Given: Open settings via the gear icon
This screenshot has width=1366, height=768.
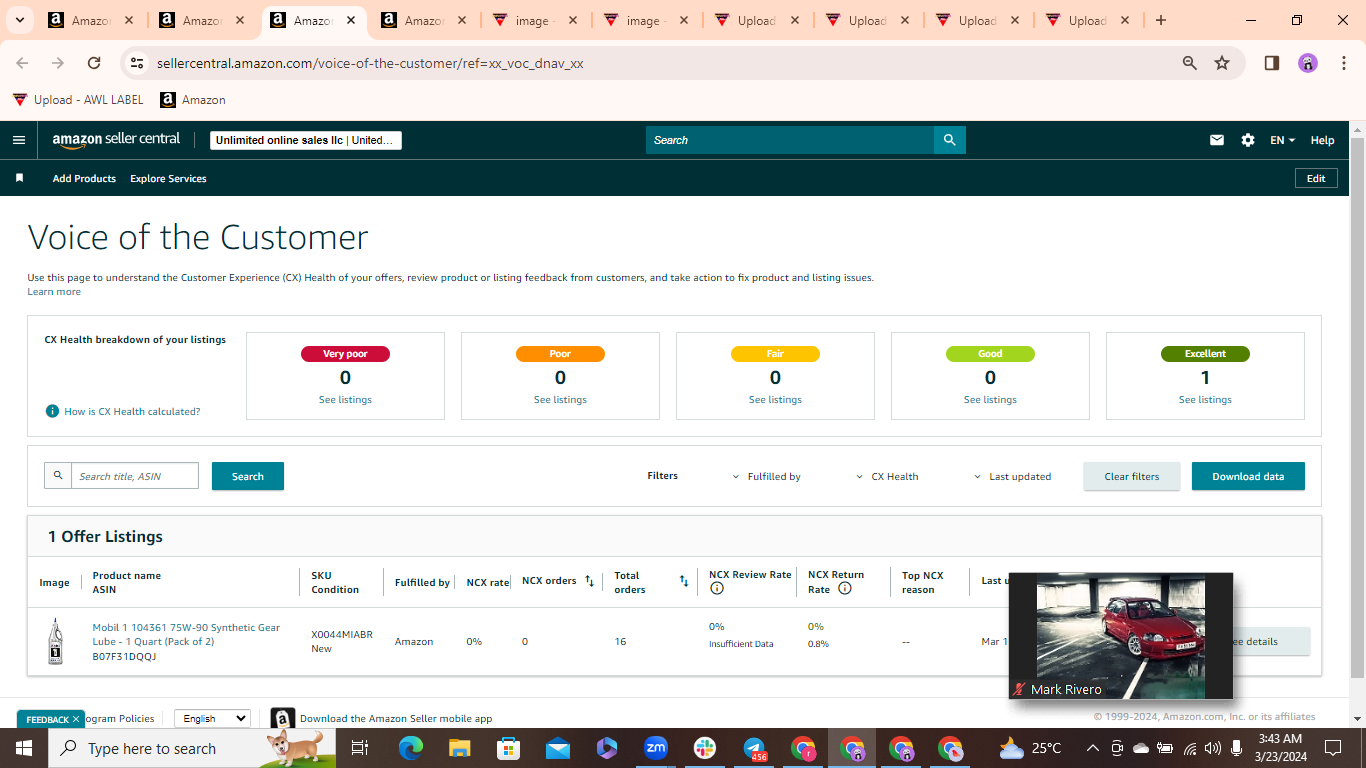Looking at the screenshot, I should (1248, 140).
